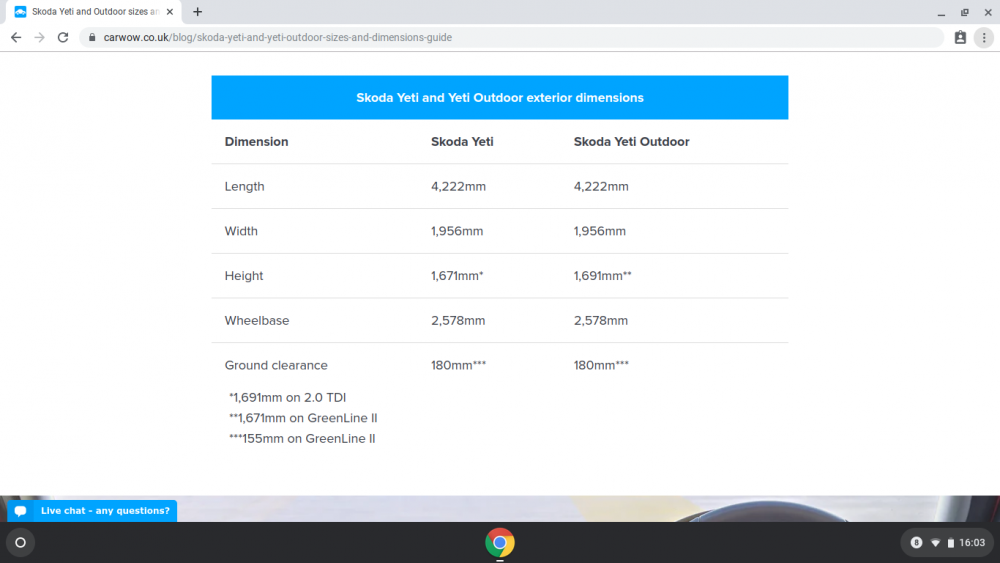Image resolution: width=1000 pixels, height=563 pixels.
Task: Go back to the previous page
Action: pyautogui.click(x=16, y=38)
